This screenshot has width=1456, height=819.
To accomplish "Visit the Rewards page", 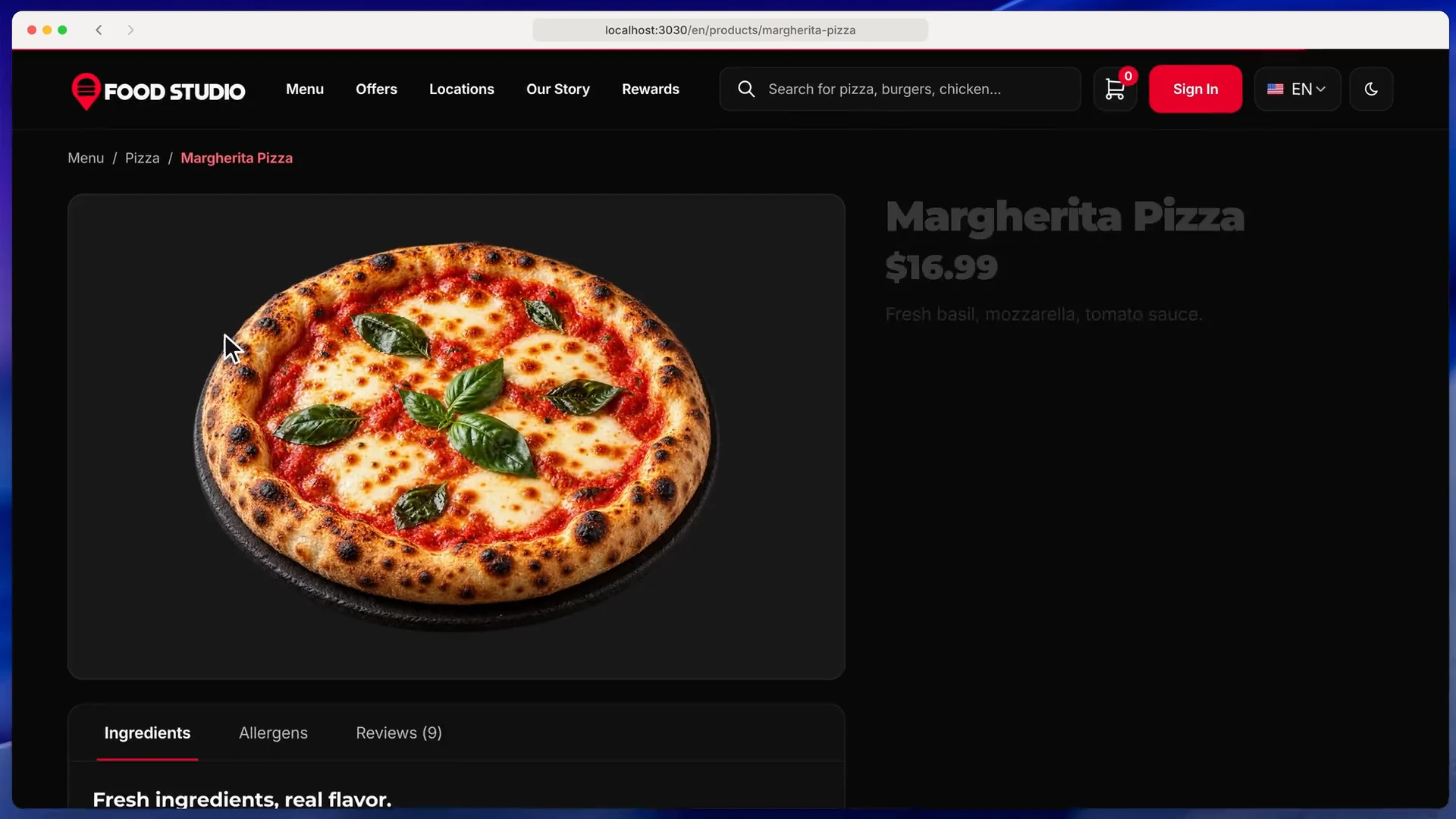I will click(x=651, y=89).
